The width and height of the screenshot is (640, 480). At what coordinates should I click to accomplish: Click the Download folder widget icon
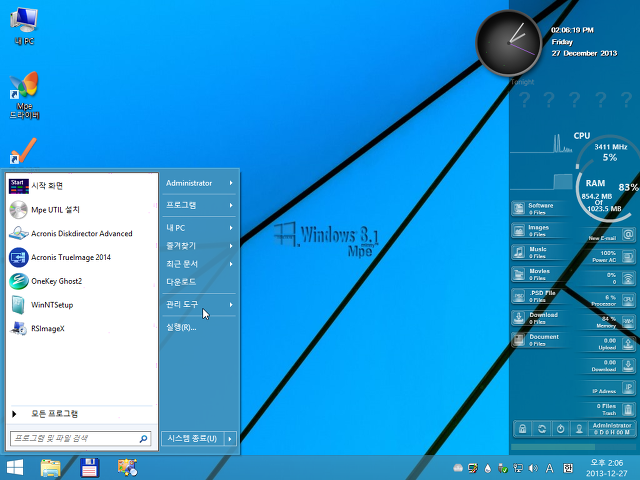coord(519,318)
